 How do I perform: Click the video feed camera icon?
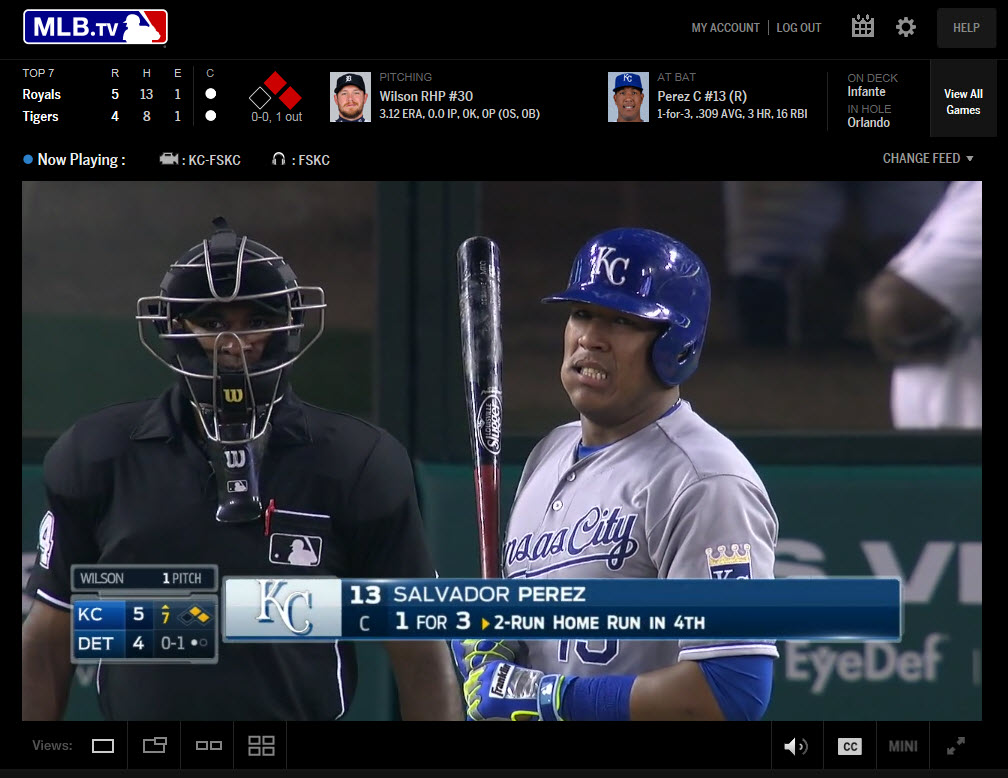point(169,159)
